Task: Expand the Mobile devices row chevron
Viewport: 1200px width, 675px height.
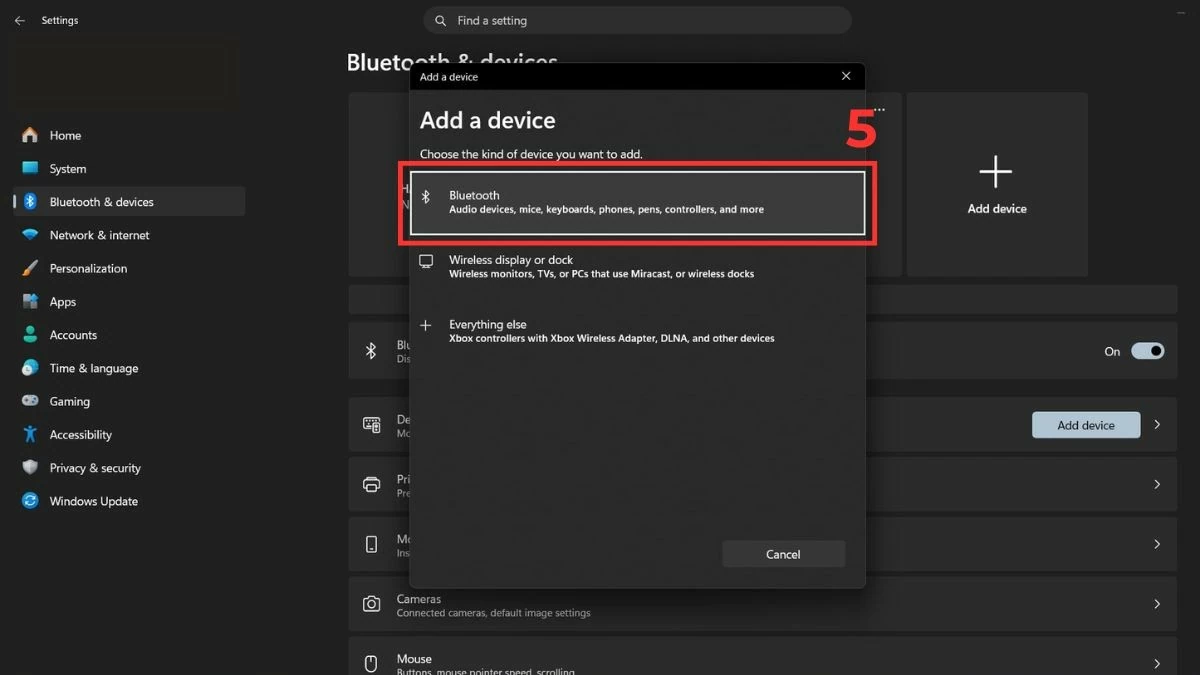Action: 1157,544
